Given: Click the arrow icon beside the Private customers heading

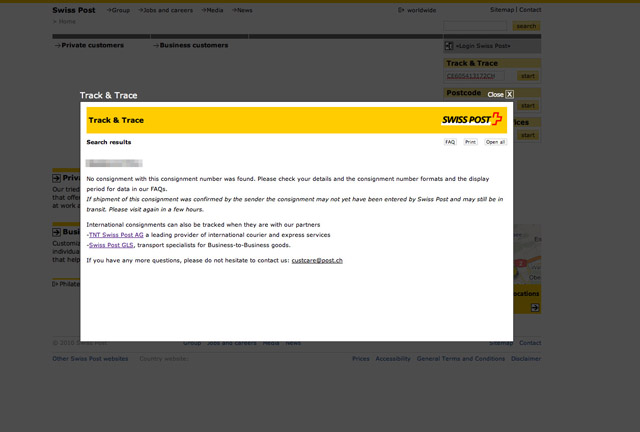Looking at the screenshot, I should (x=56, y=178).
